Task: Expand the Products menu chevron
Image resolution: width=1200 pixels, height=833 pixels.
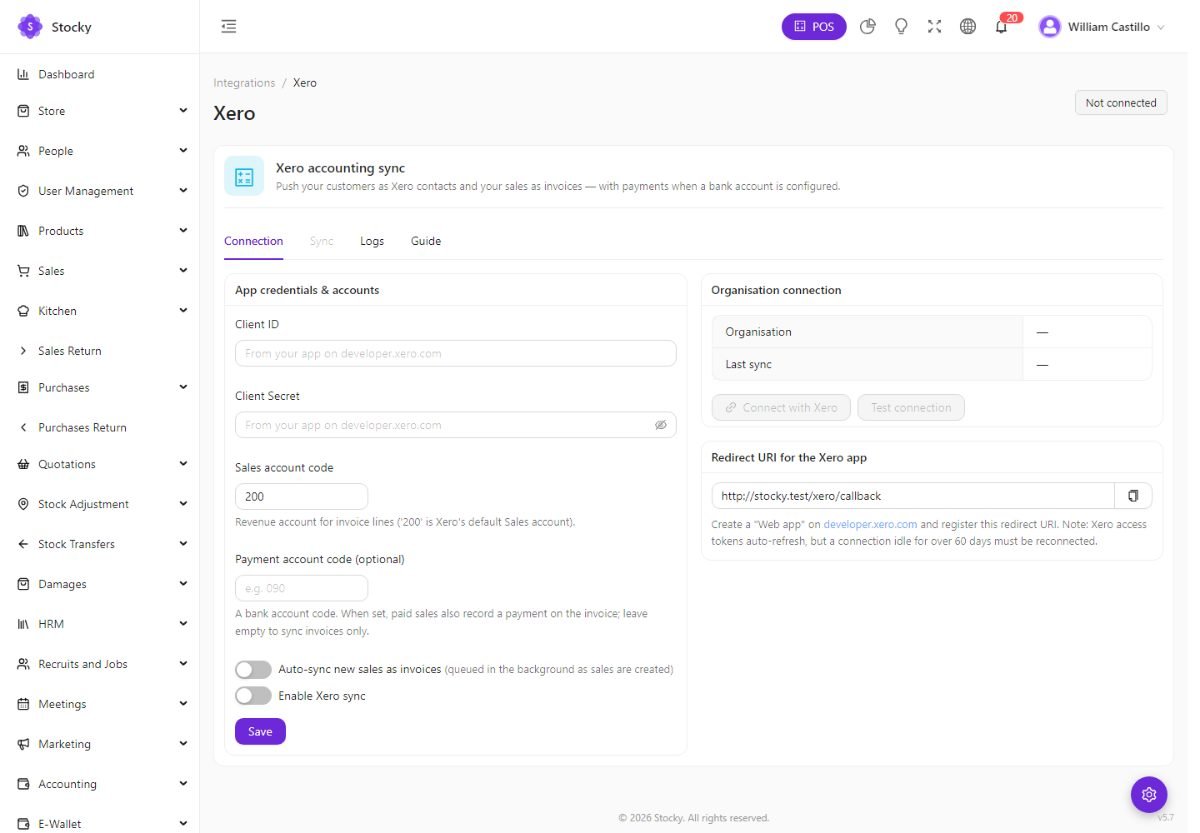Action: tap(183, 230)
